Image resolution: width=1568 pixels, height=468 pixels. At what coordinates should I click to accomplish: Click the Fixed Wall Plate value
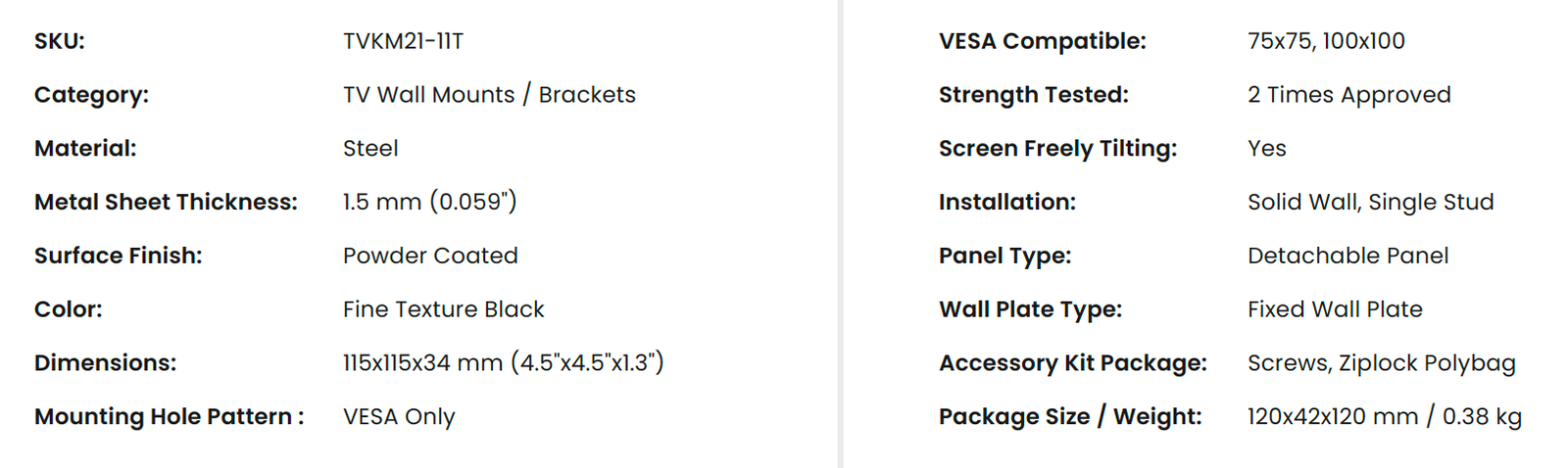click(1335, 309)
